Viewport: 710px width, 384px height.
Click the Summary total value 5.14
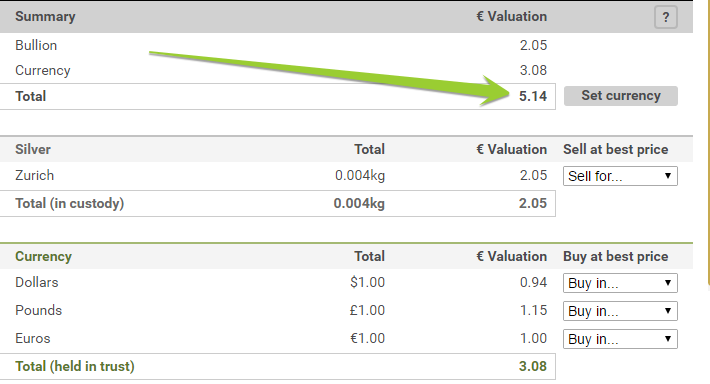[x=533, y=96]
